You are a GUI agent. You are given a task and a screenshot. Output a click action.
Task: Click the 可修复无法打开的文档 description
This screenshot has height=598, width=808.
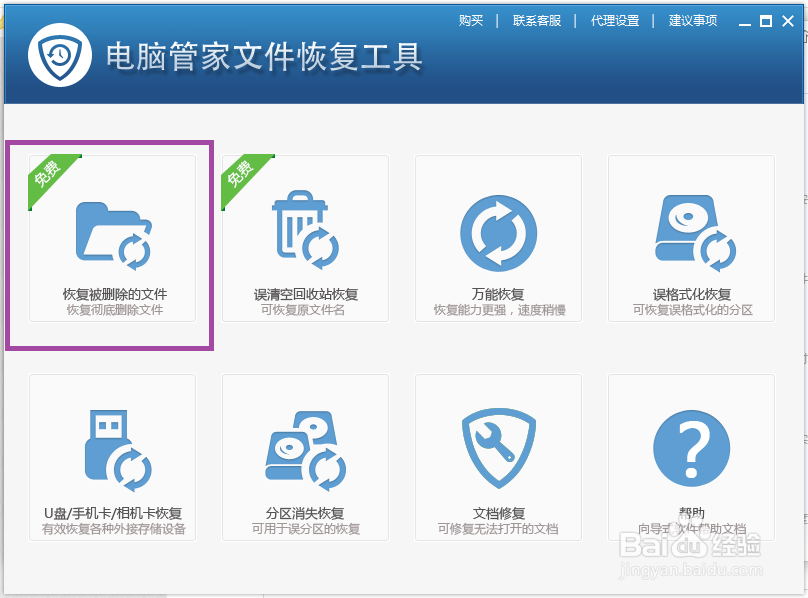(498, 529)
